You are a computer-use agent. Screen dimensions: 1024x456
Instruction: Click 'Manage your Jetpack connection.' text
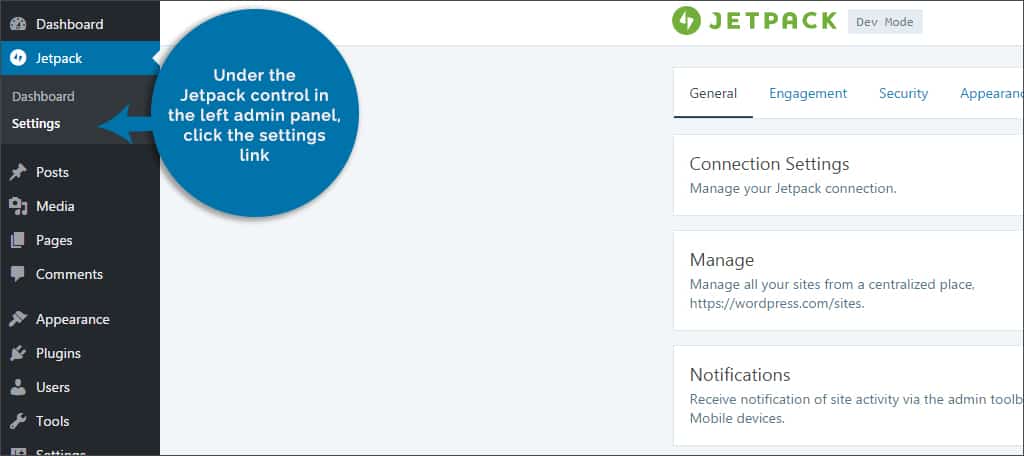point(793,189)
